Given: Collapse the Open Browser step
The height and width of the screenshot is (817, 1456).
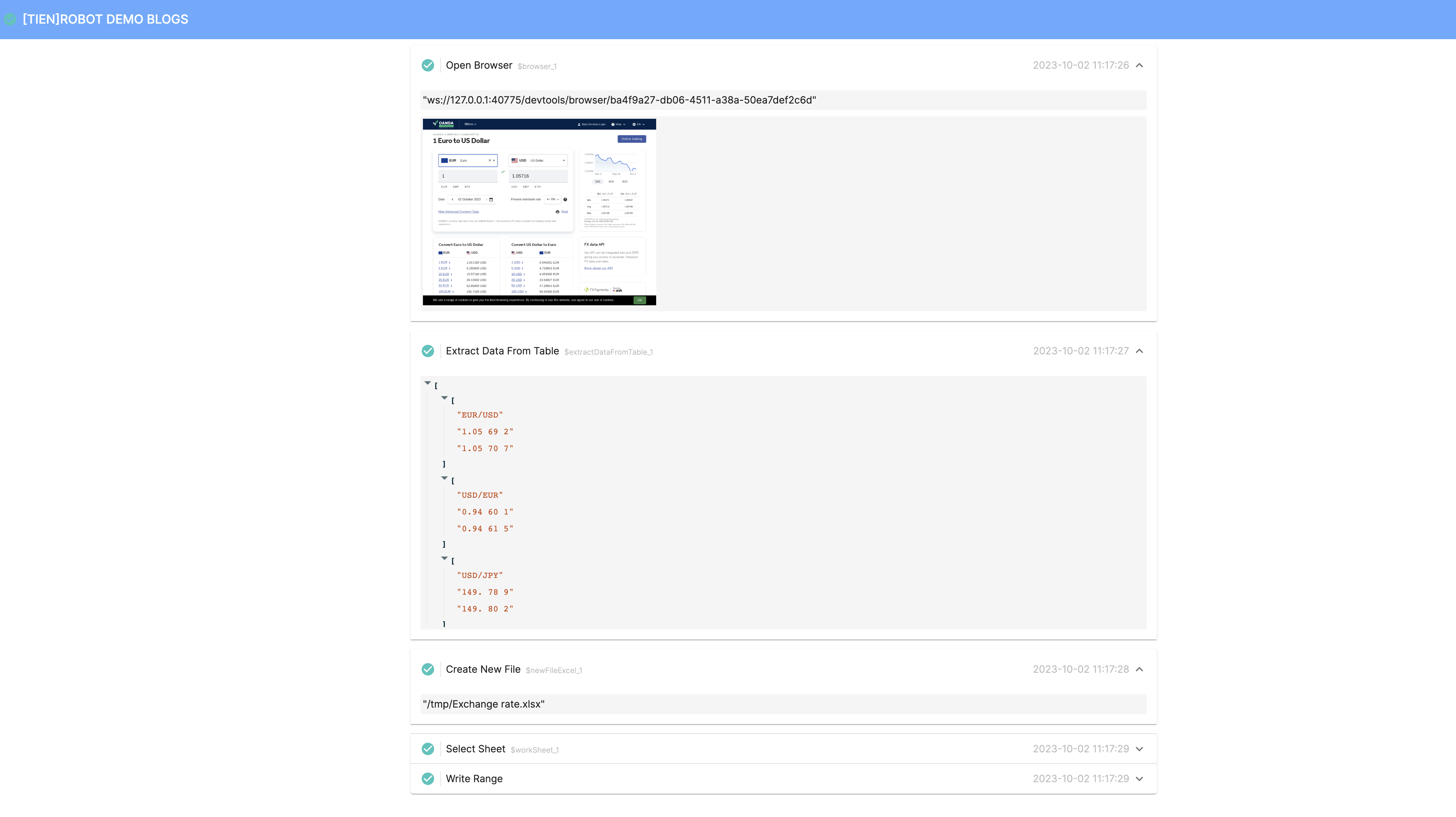Looking at the screenshot, I should tap(1141, 65).
